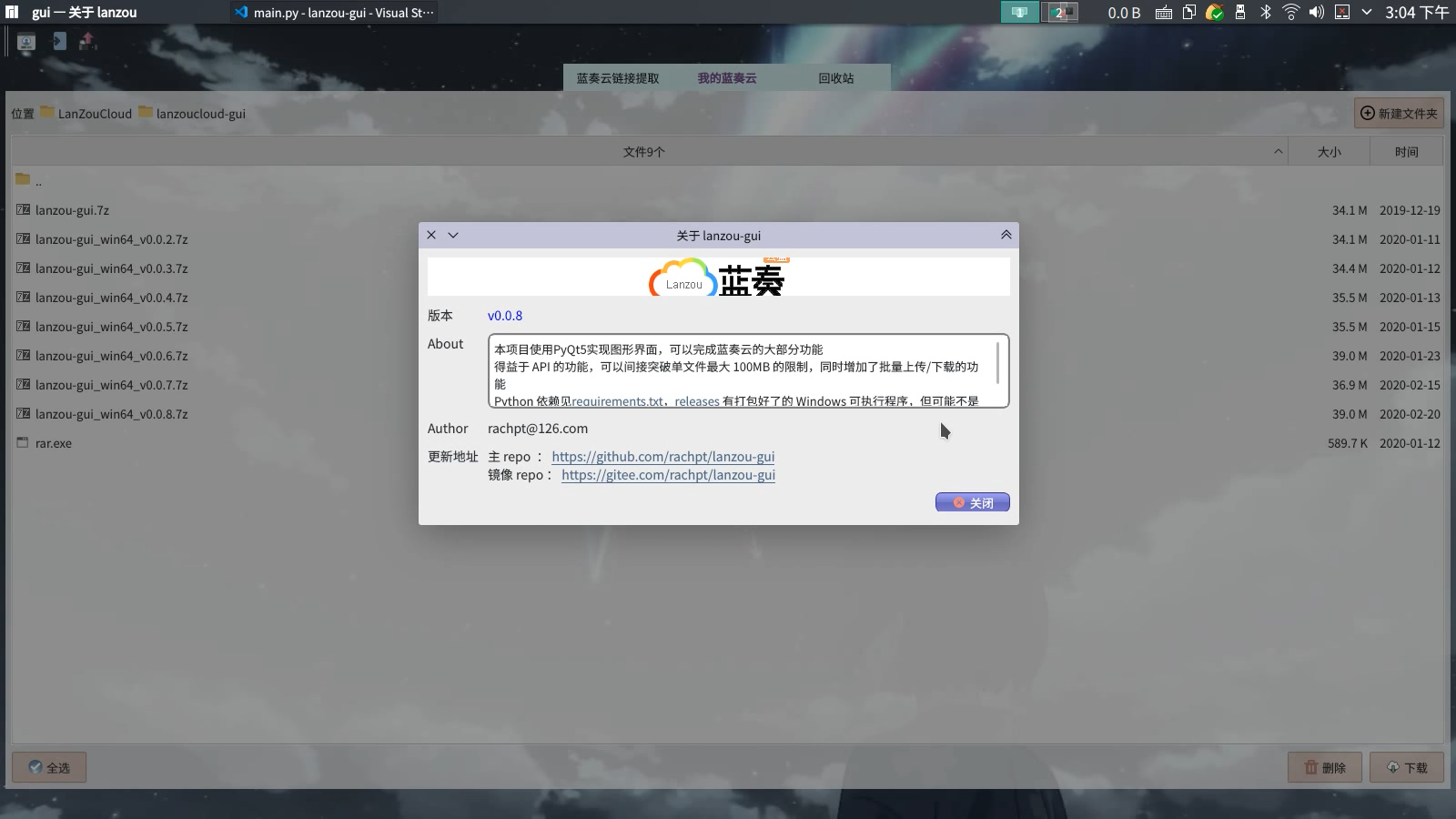Viewport: 1456px width, 819px height.
Task: Open the 回收站 tab
Action: click(836, 78)
